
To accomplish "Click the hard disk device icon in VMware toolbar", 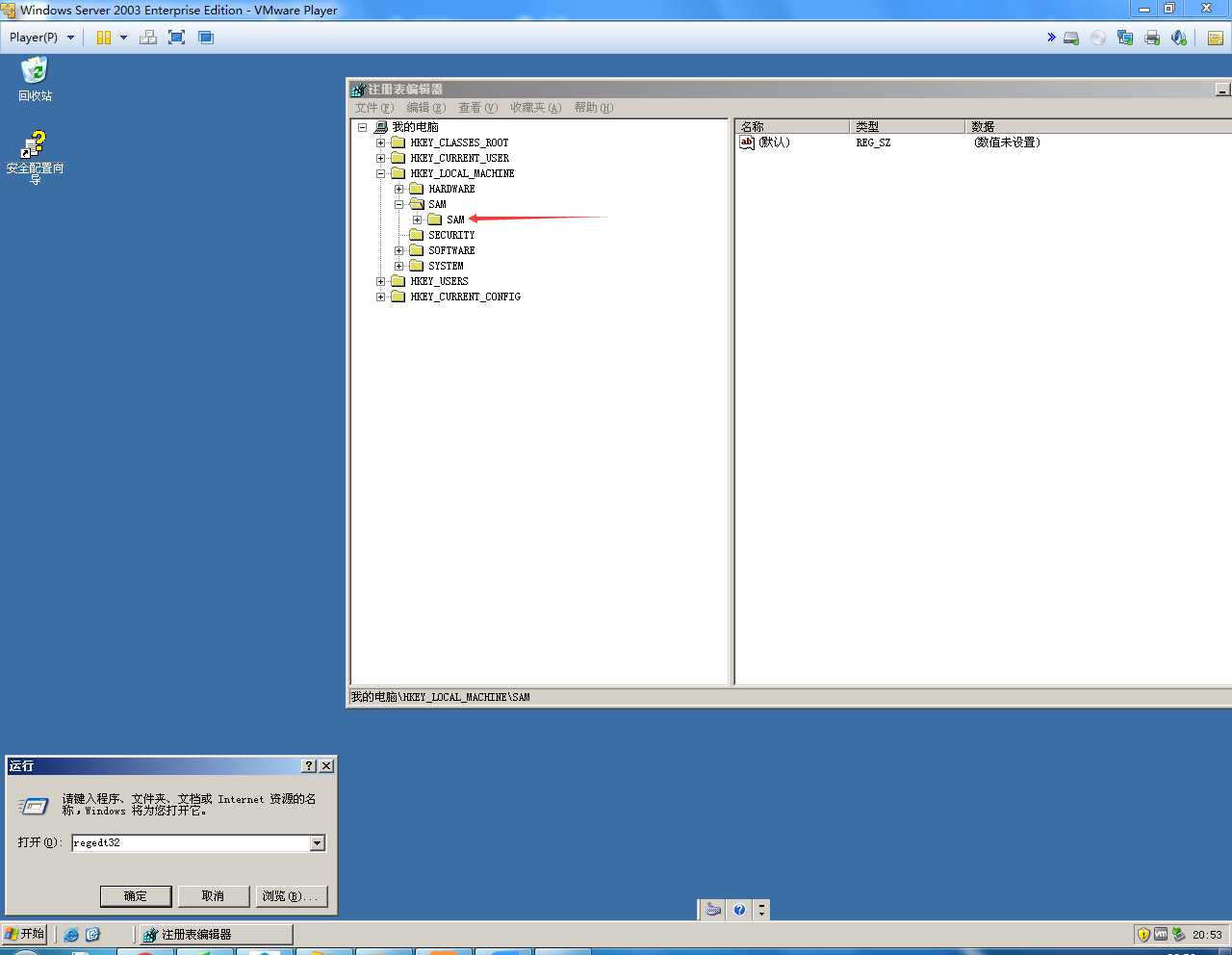I will 1071,39.
